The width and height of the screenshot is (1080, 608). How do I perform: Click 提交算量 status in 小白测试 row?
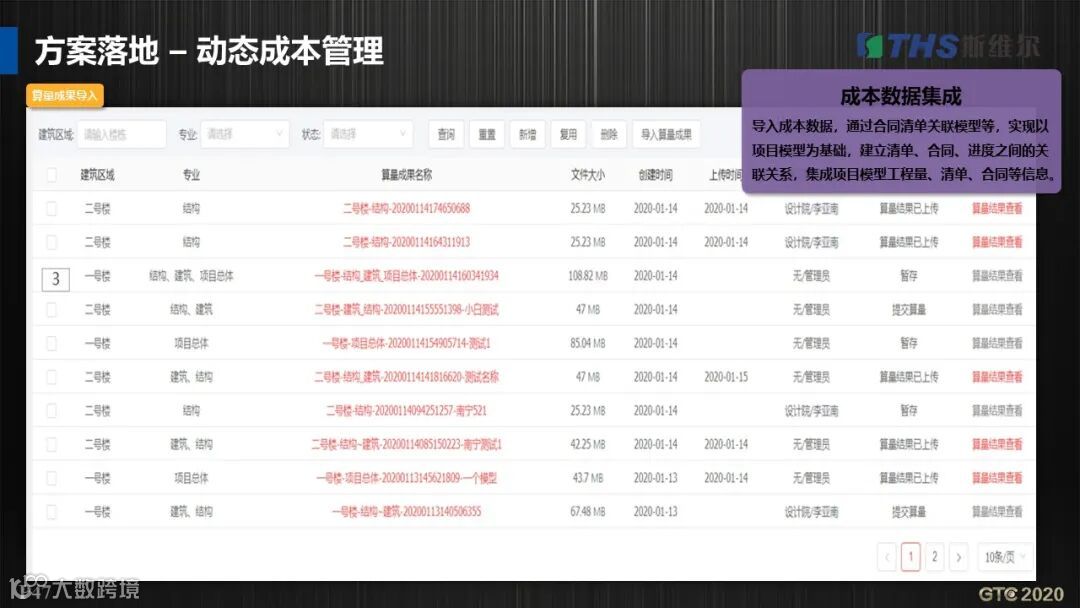pyautogui.click(x=908, y=309)
